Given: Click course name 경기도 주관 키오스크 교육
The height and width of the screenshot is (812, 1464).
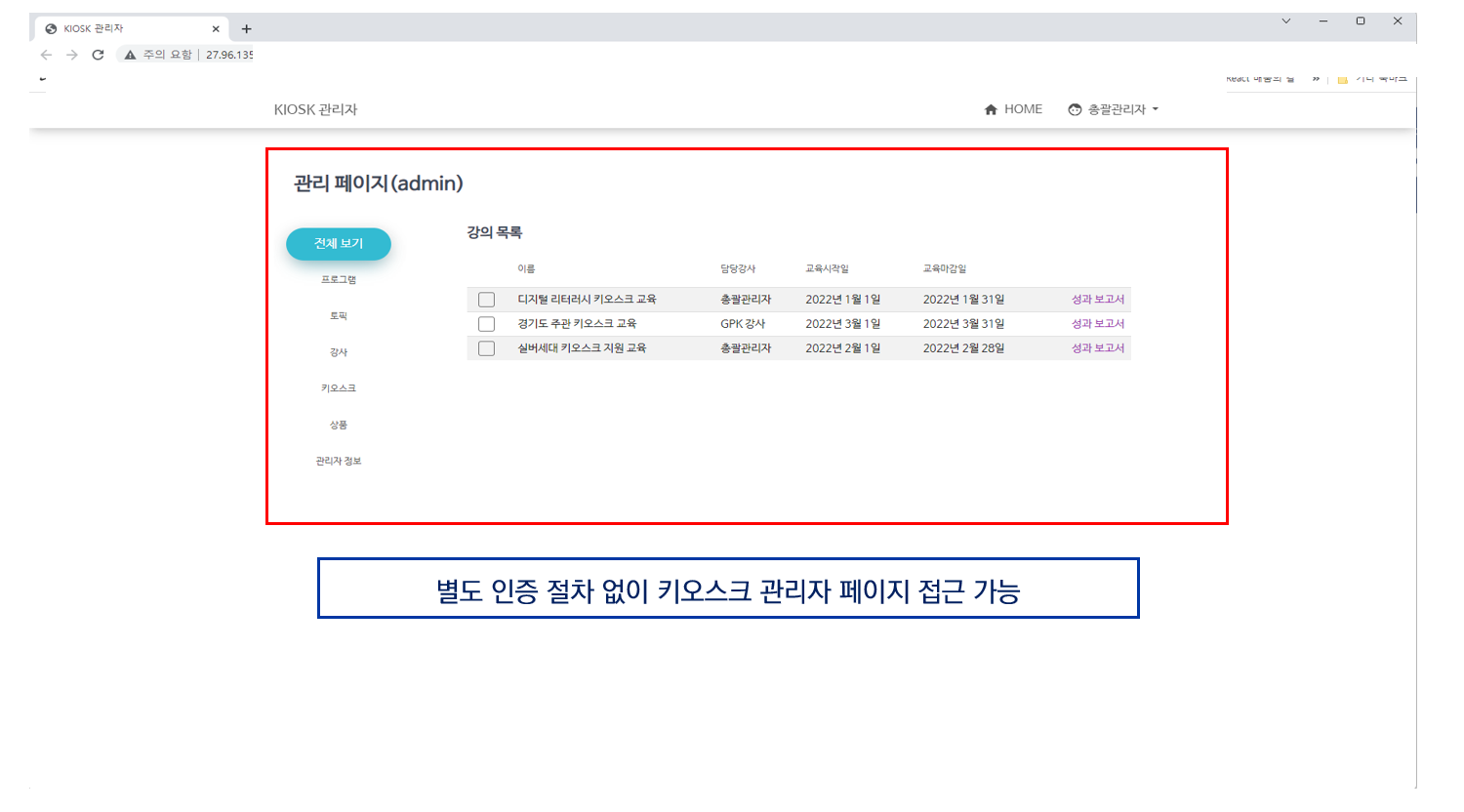Looking at the screenshot, I should click(577, 324).
